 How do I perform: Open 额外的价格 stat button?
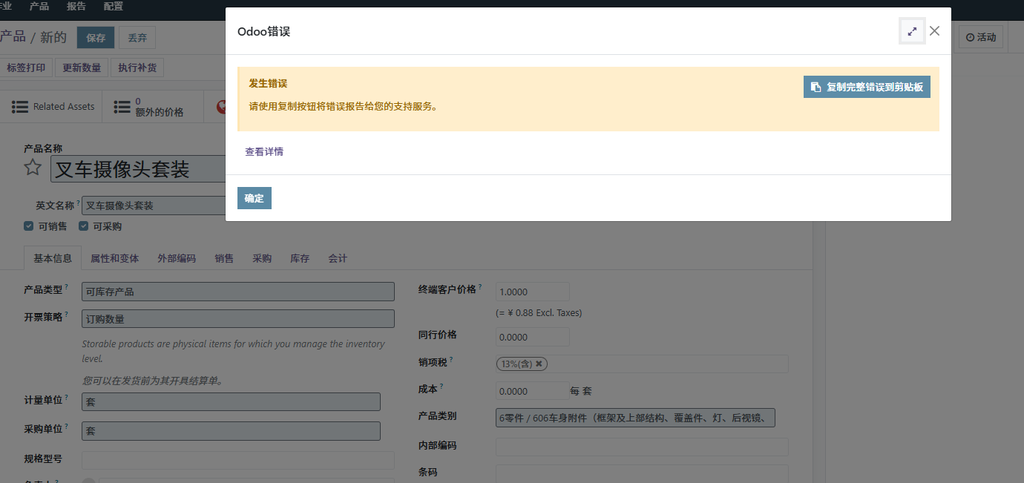(x=152, y=106)
